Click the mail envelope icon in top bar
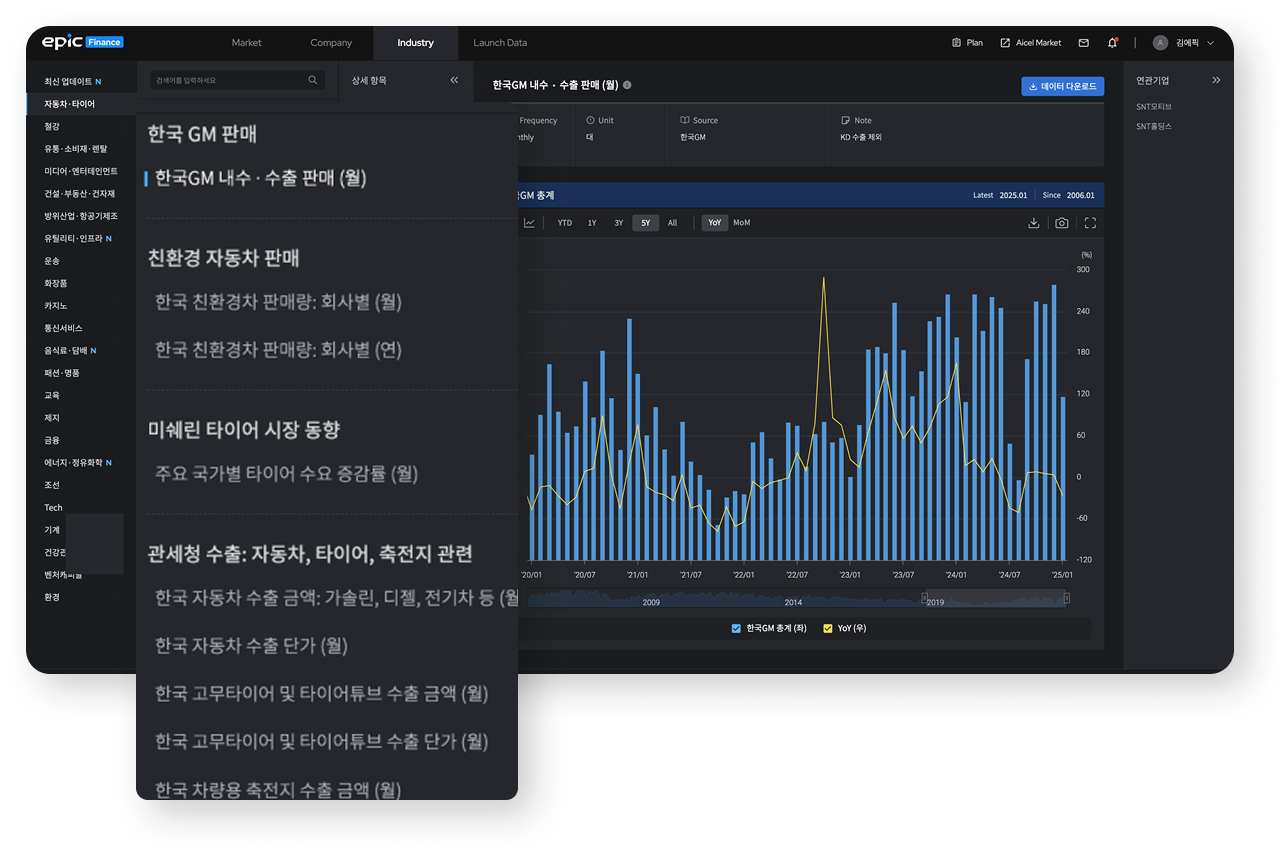Viewport: 1288px width, 854px height. coord(1083,42)
